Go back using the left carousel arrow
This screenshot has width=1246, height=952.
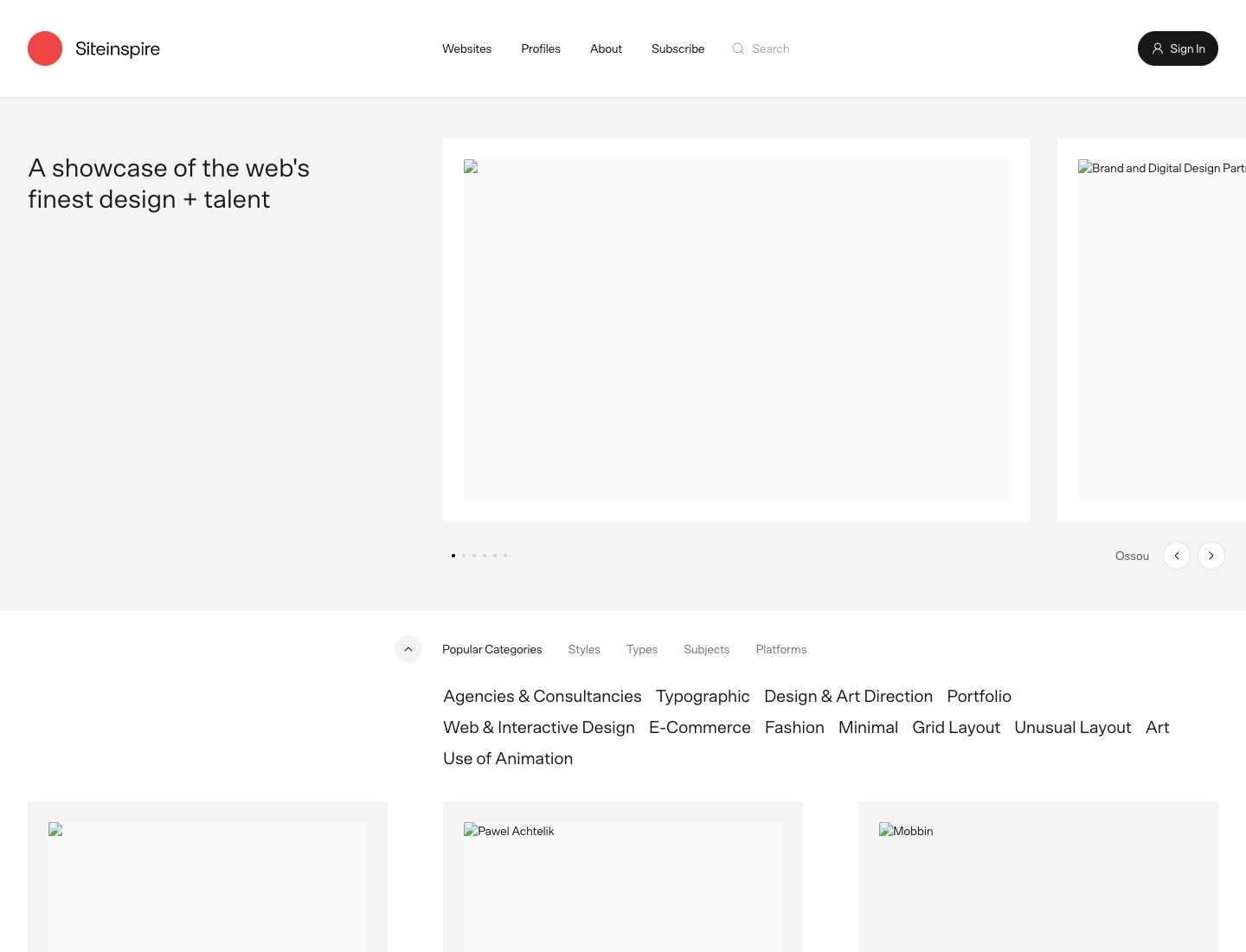tap(1177, 556)
